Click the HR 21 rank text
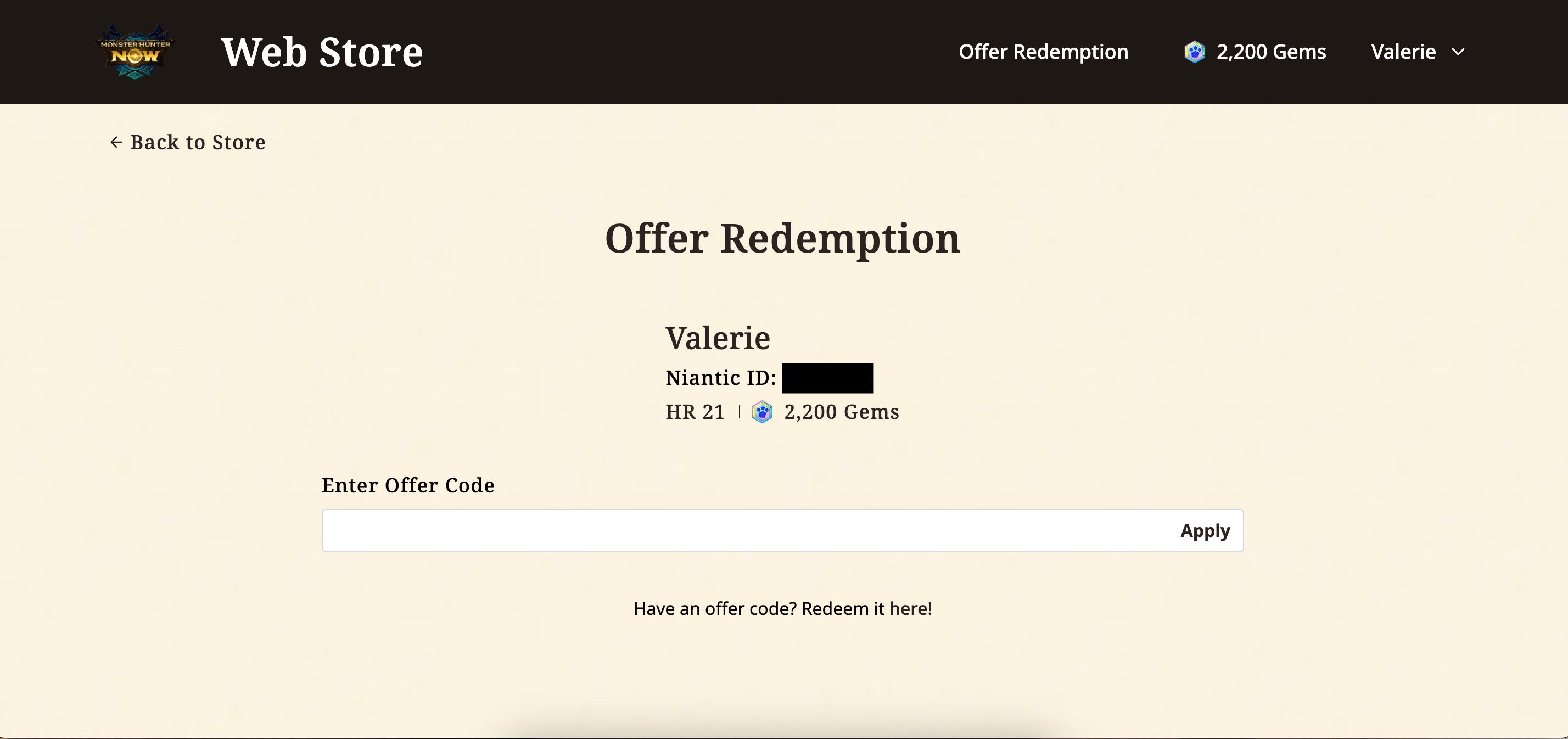Viewport: 1568px width, 739px height. [695, 412]
